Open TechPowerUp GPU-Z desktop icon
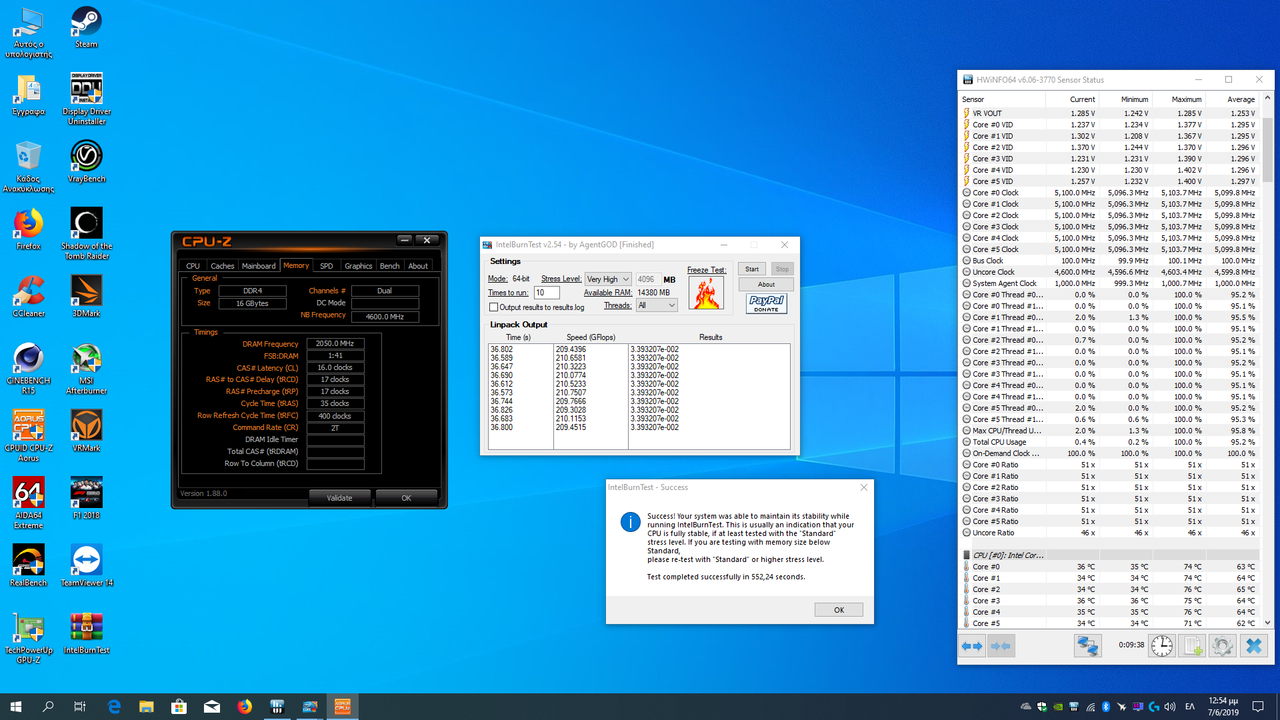The width and height of the screenshot is (1280, 720). [28, 638]
